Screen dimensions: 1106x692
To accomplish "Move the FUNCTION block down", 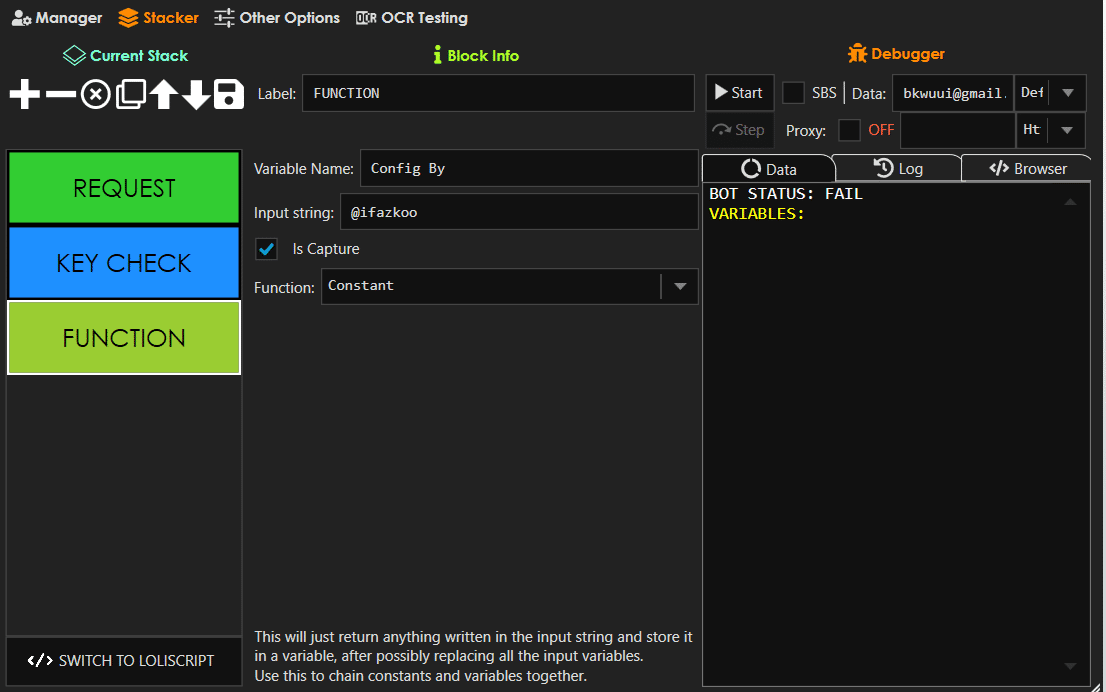I will [x=195, y=94].
